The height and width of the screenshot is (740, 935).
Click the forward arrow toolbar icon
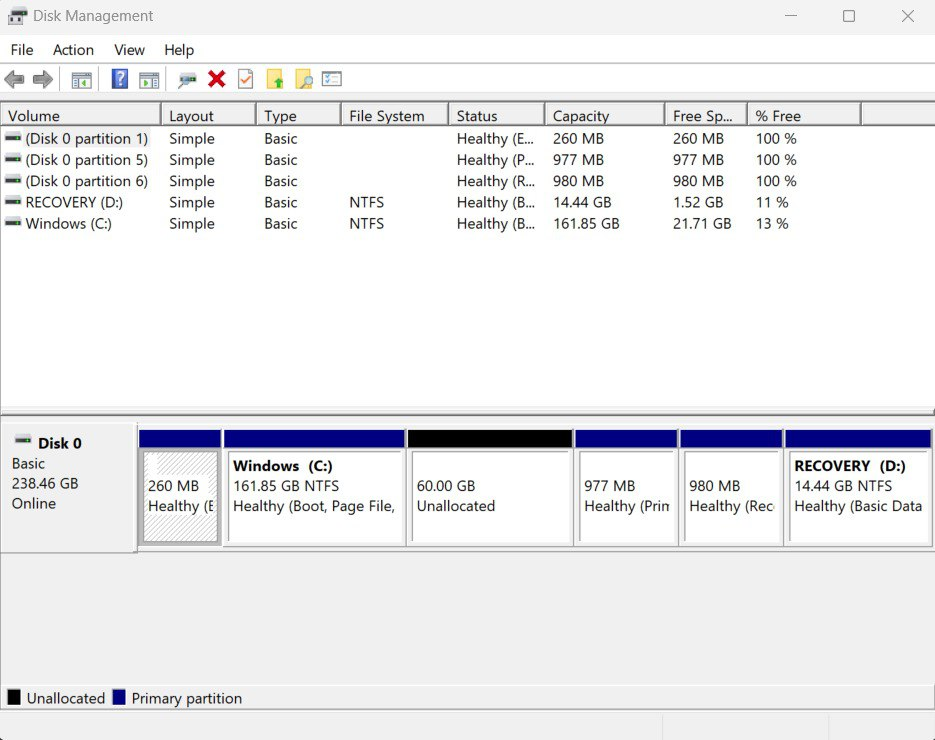pos(42,80)
